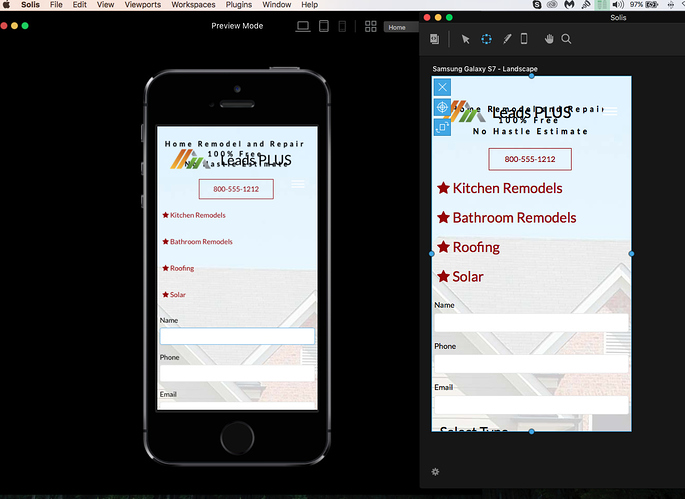Select the magnifier zoom tool
Screen dimensions: 685x499
tap(566, 39)
